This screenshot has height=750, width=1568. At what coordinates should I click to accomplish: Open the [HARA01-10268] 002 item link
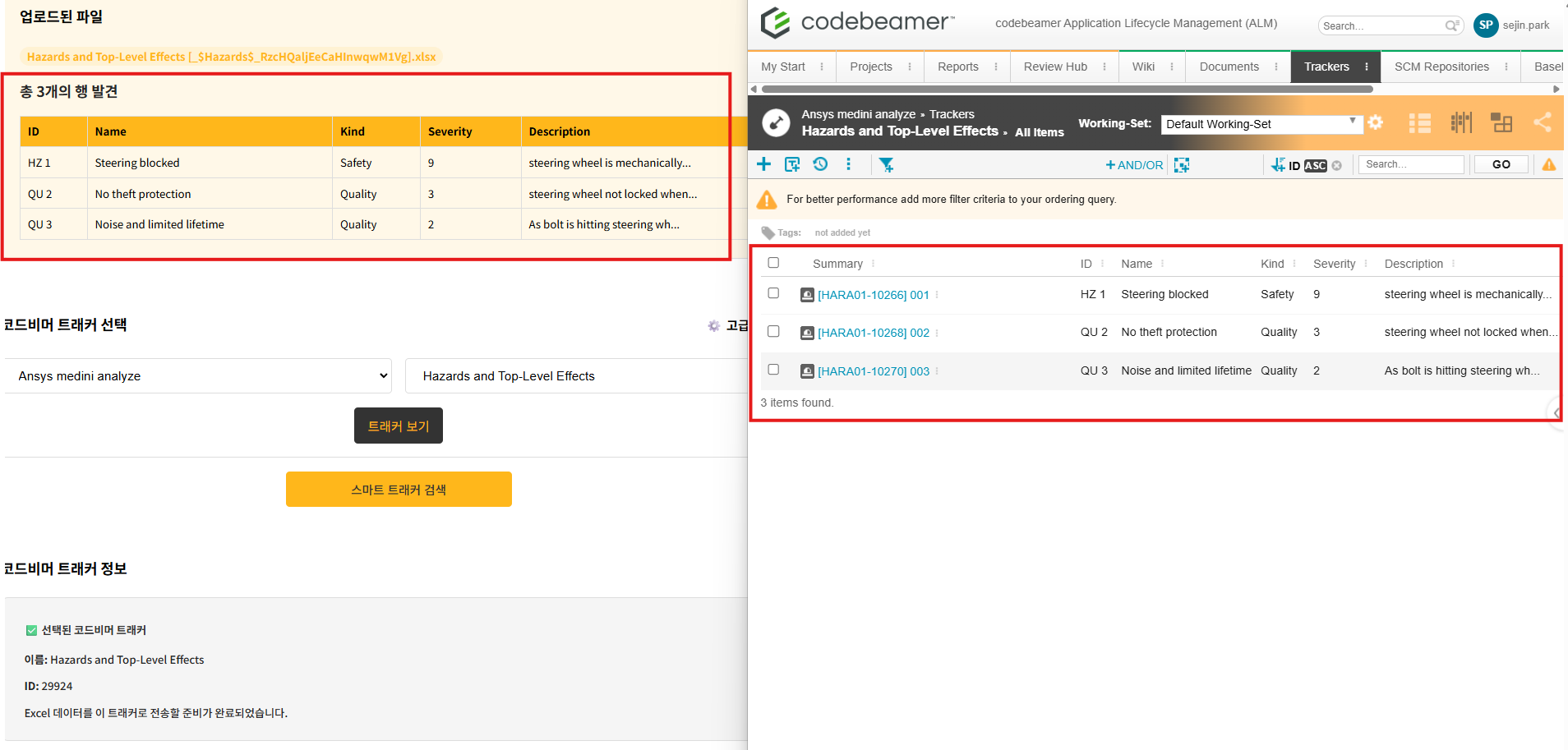(874, 333)
